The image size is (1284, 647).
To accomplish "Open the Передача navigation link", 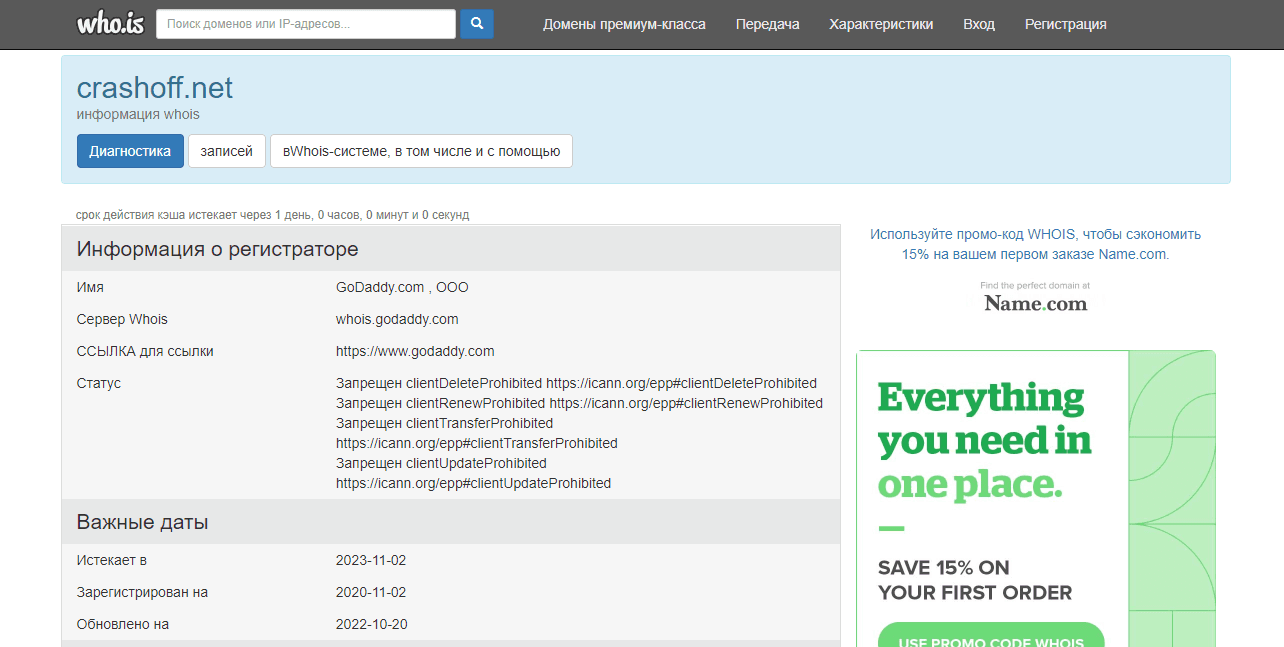I will pyautogui.click(x=767, y=24).
